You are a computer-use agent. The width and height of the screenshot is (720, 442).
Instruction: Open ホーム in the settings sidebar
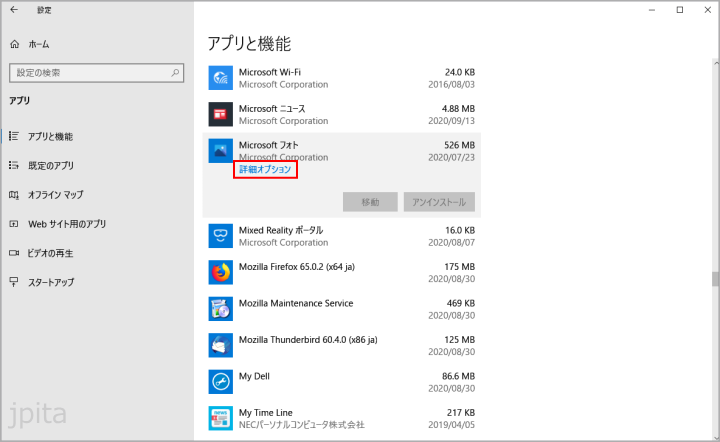(x=40, y=45)
